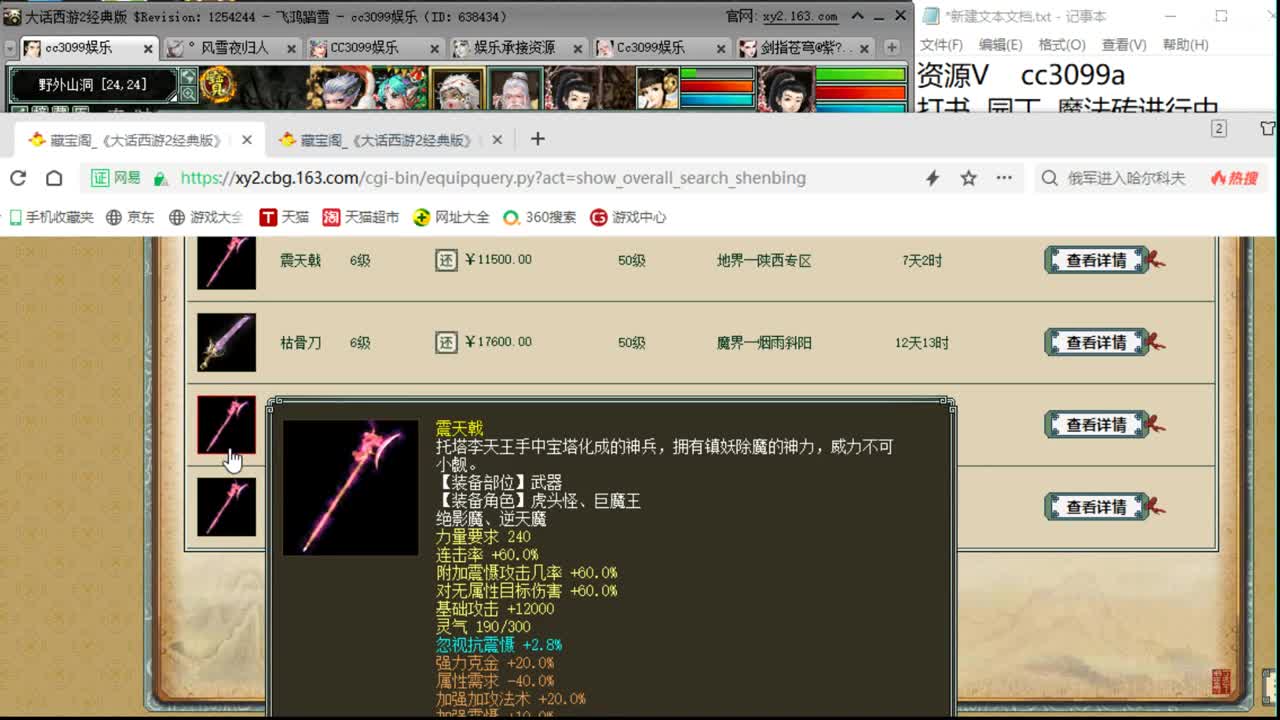1280x720 pixels.
Task: Click the red-bordered hovered weapon thumbnail
Action: tap(226, 424)
